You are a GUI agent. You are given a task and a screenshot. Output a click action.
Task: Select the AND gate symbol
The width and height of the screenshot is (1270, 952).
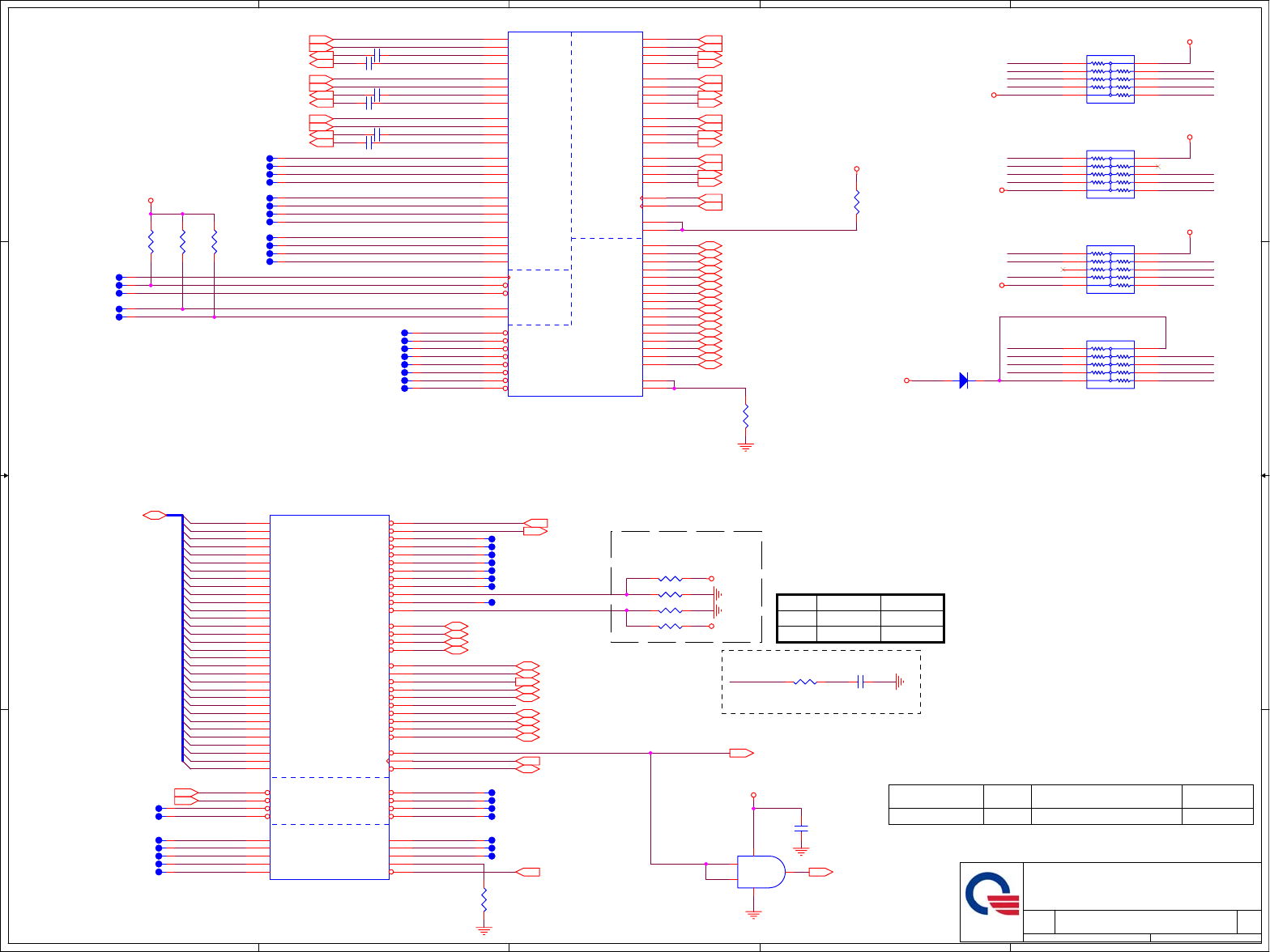(761, 872)
